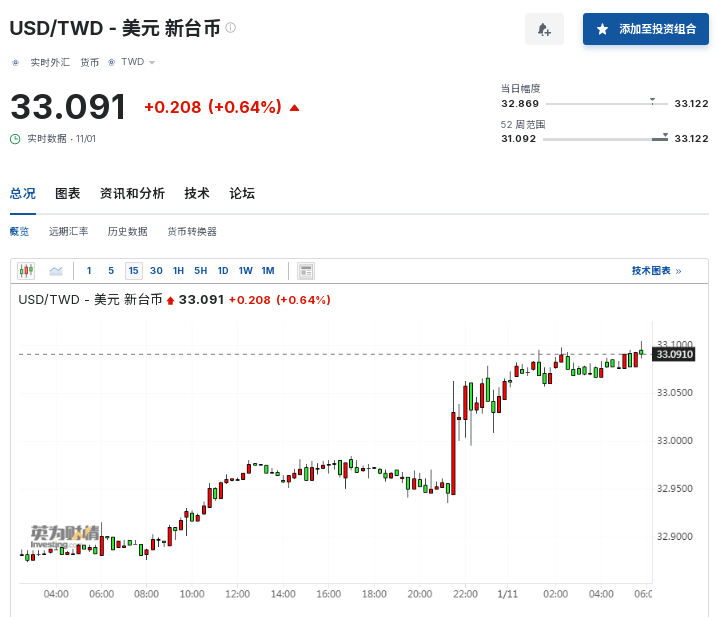Set chart interval to 5 minutes
This screenshot has height=617, width=717.
(111, 271)
